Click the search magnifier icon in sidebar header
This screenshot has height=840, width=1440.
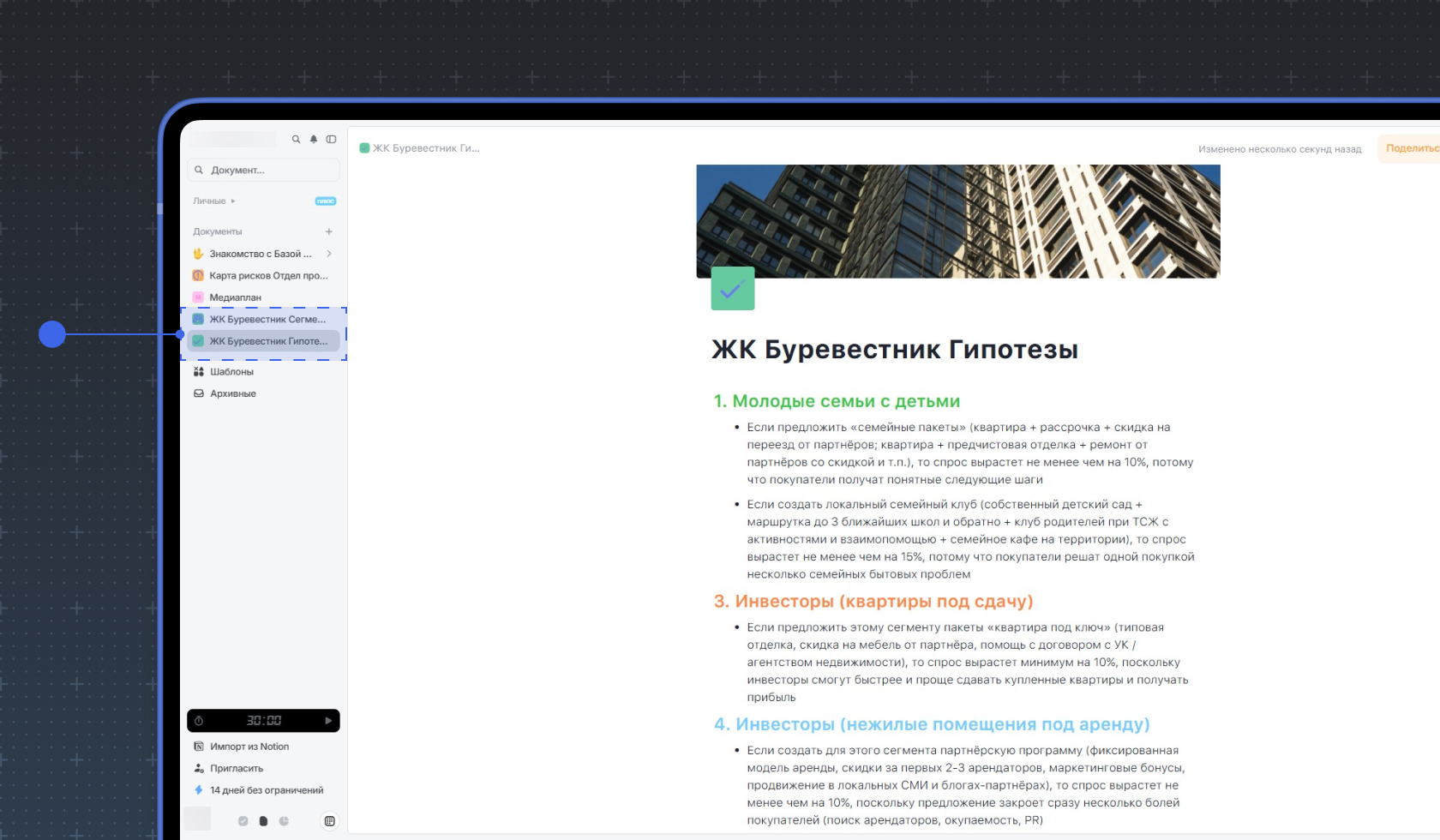[x=297, y=139]
